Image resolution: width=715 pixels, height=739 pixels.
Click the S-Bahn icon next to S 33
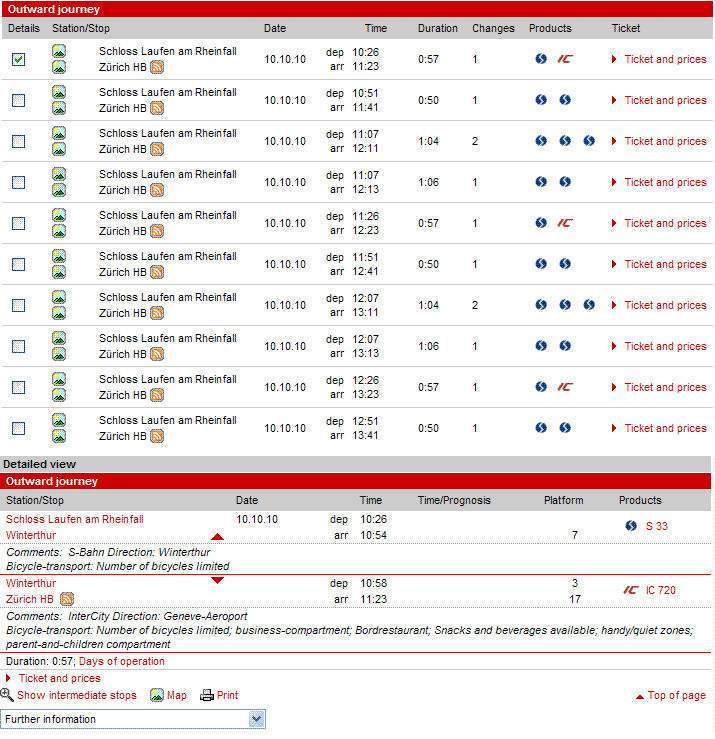point(631,526)
